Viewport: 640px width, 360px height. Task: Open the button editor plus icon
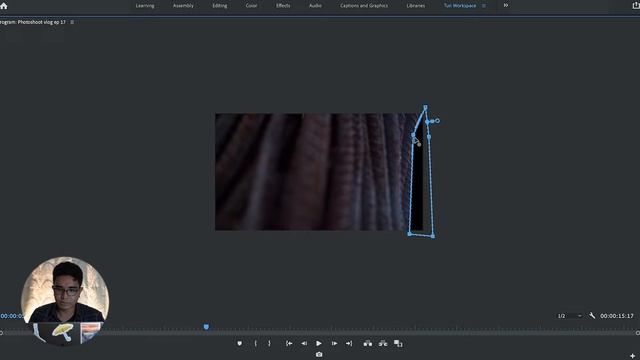tap(633, 356)
